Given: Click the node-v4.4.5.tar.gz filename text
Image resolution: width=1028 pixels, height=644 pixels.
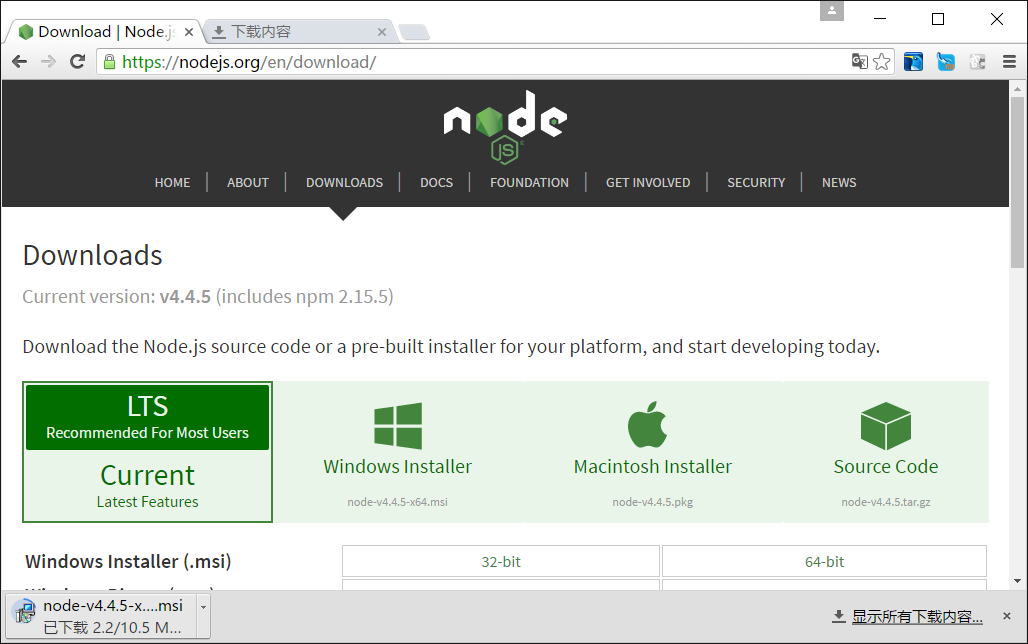Looking at the screenshot, I should pyautogui.click(x=886, y=502).
